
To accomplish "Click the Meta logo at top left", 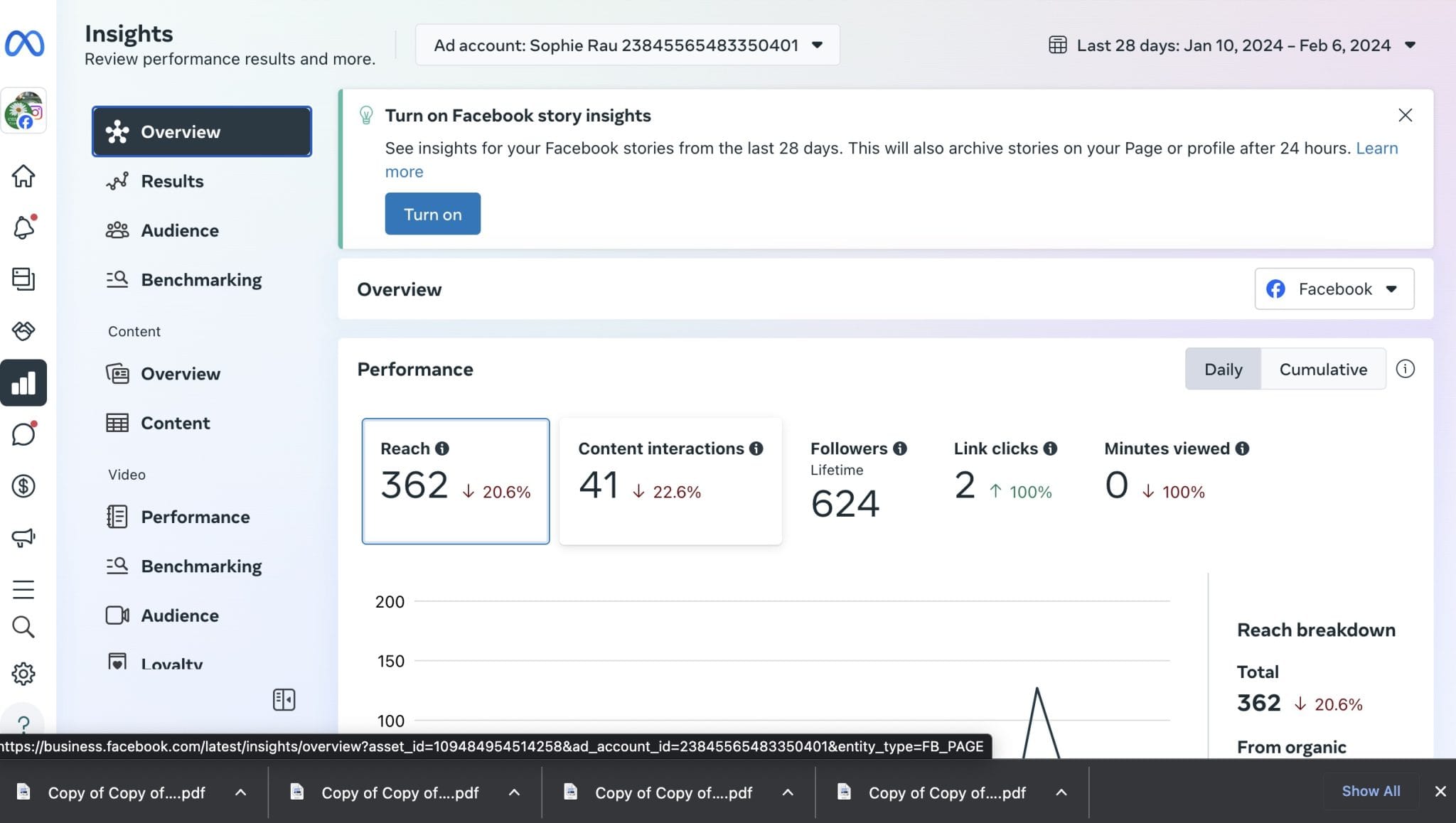I will click(x=24, y=43).
